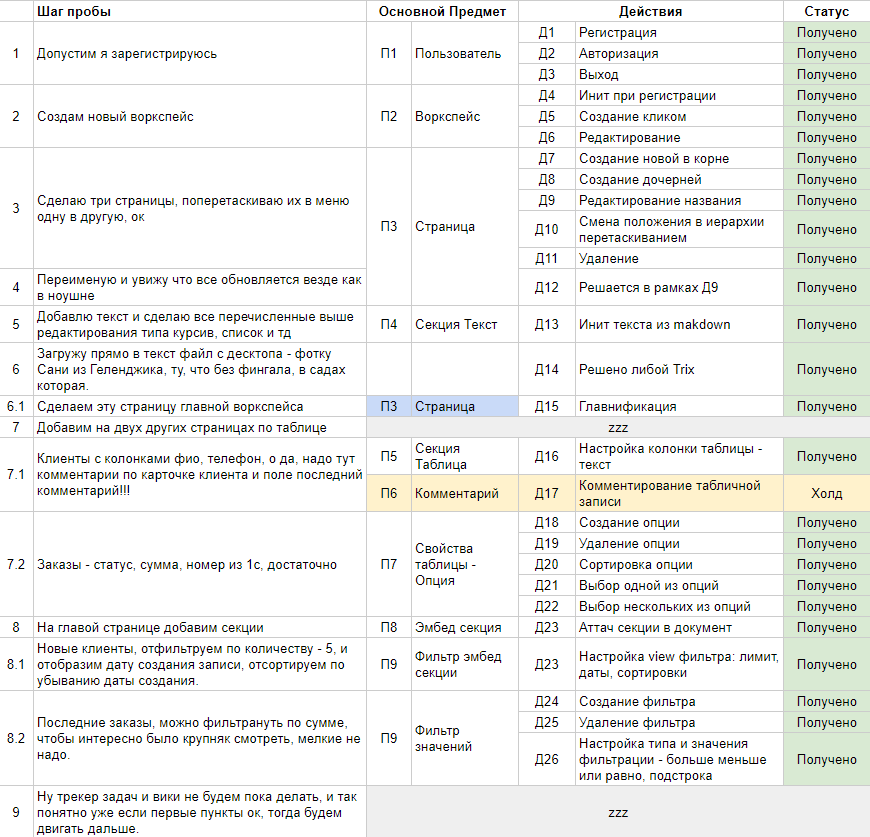Select step cell numbered 8.2

[x=16, y=740]
